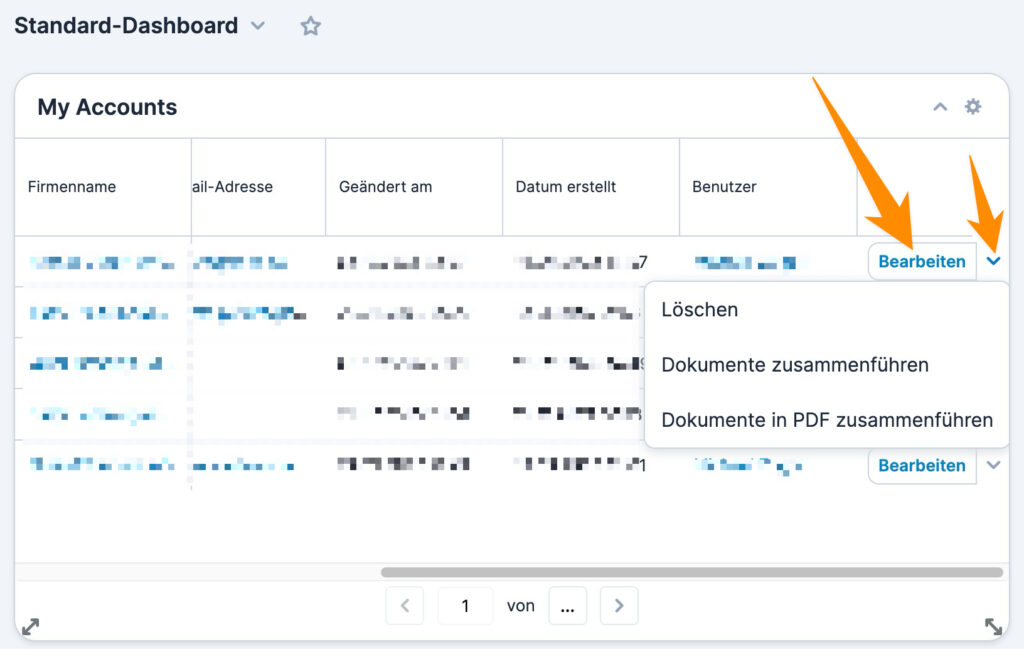Select Dokumente in PDF zusammenführen
Screen dimensions: 1024x649
[x=827, y=420]
